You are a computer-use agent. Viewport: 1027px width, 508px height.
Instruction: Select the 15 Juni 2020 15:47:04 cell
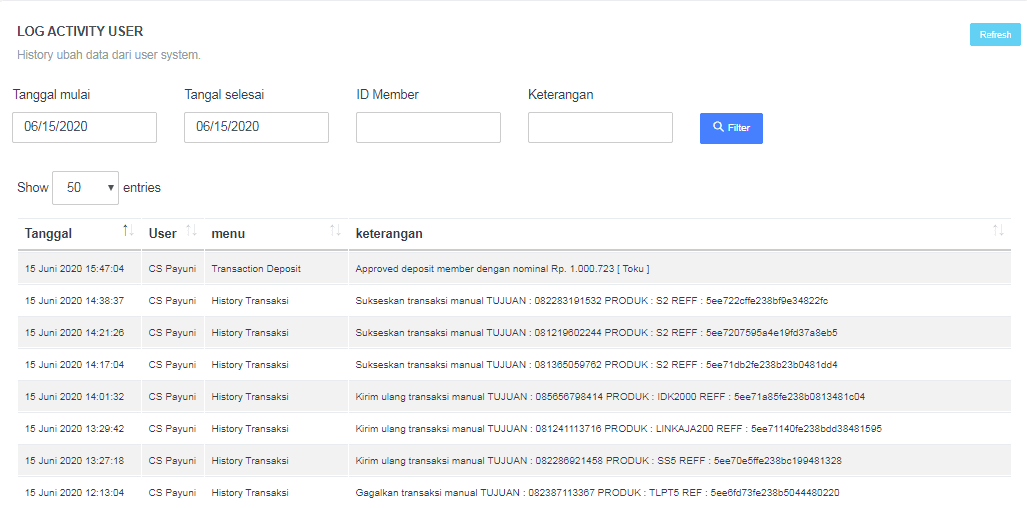[x=79, y=268]
